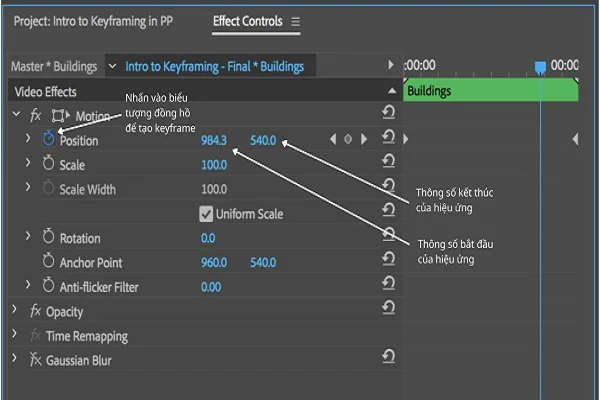Image resolution: width=600 pixels, height=400 pixels.
Task: Select the Master * Buildings tab
Action: tap(54, 67)
